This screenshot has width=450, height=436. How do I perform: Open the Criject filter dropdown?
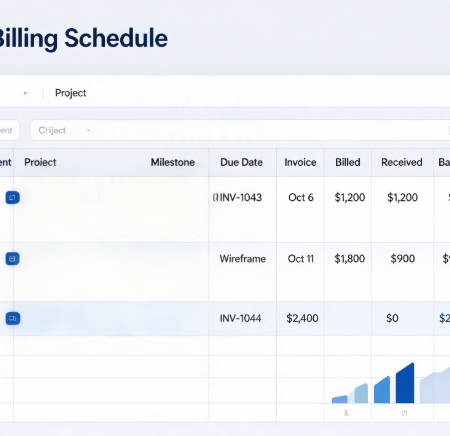[240, 130]
